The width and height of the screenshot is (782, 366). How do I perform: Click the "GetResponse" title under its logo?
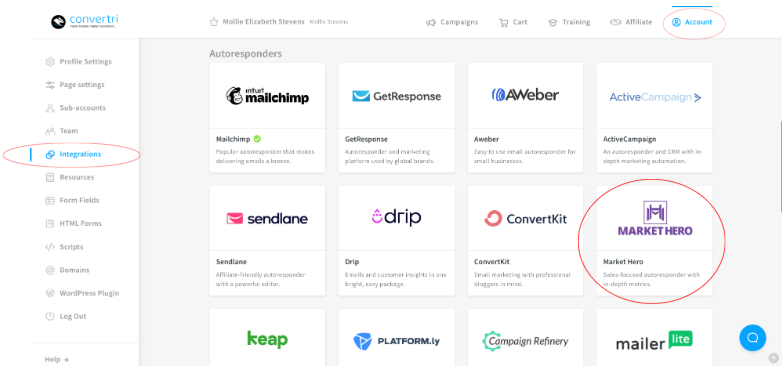coord(366,139)
